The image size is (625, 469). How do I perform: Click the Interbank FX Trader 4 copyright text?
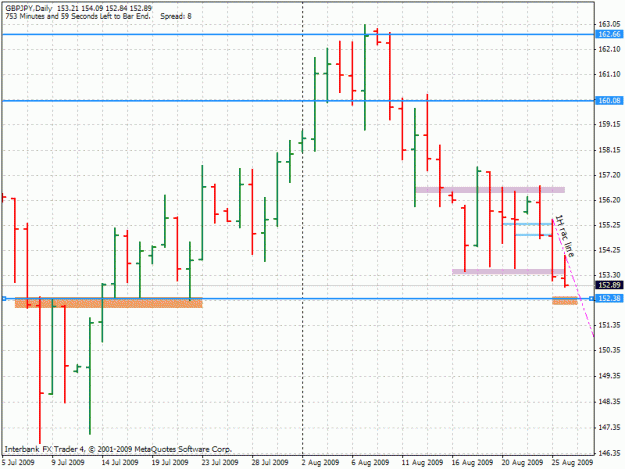pos(118,449)
